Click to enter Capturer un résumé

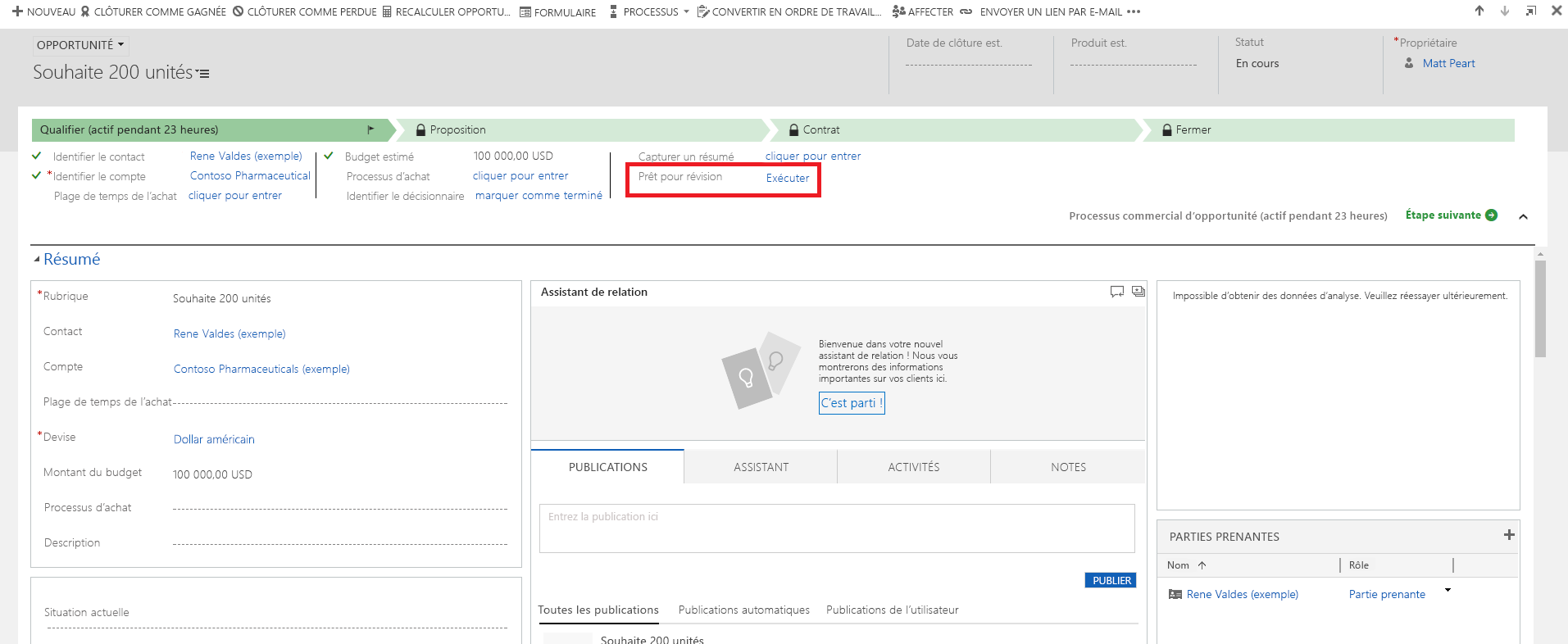(813, 156)
